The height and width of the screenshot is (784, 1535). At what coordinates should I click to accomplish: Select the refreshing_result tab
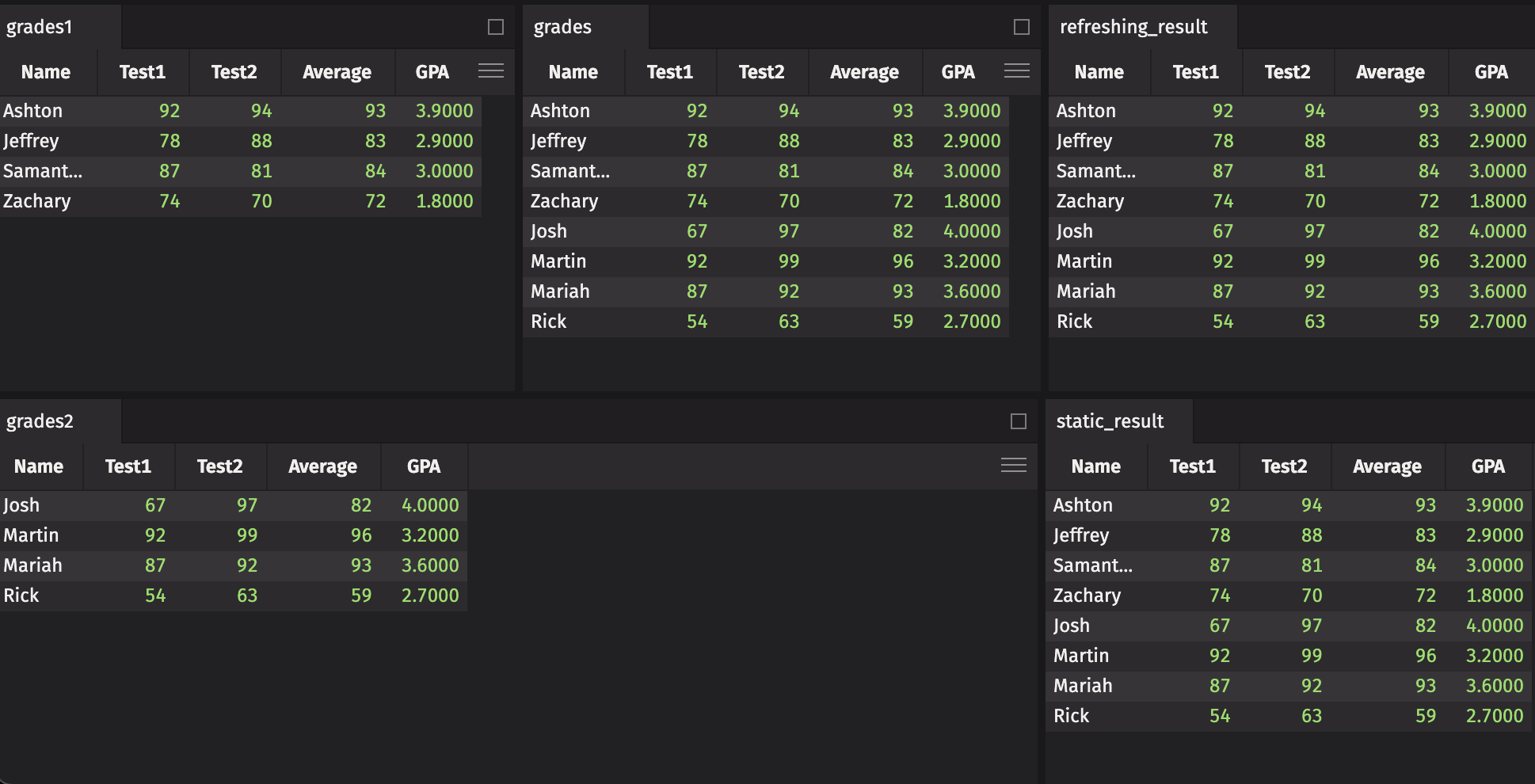coord(1133,27)
